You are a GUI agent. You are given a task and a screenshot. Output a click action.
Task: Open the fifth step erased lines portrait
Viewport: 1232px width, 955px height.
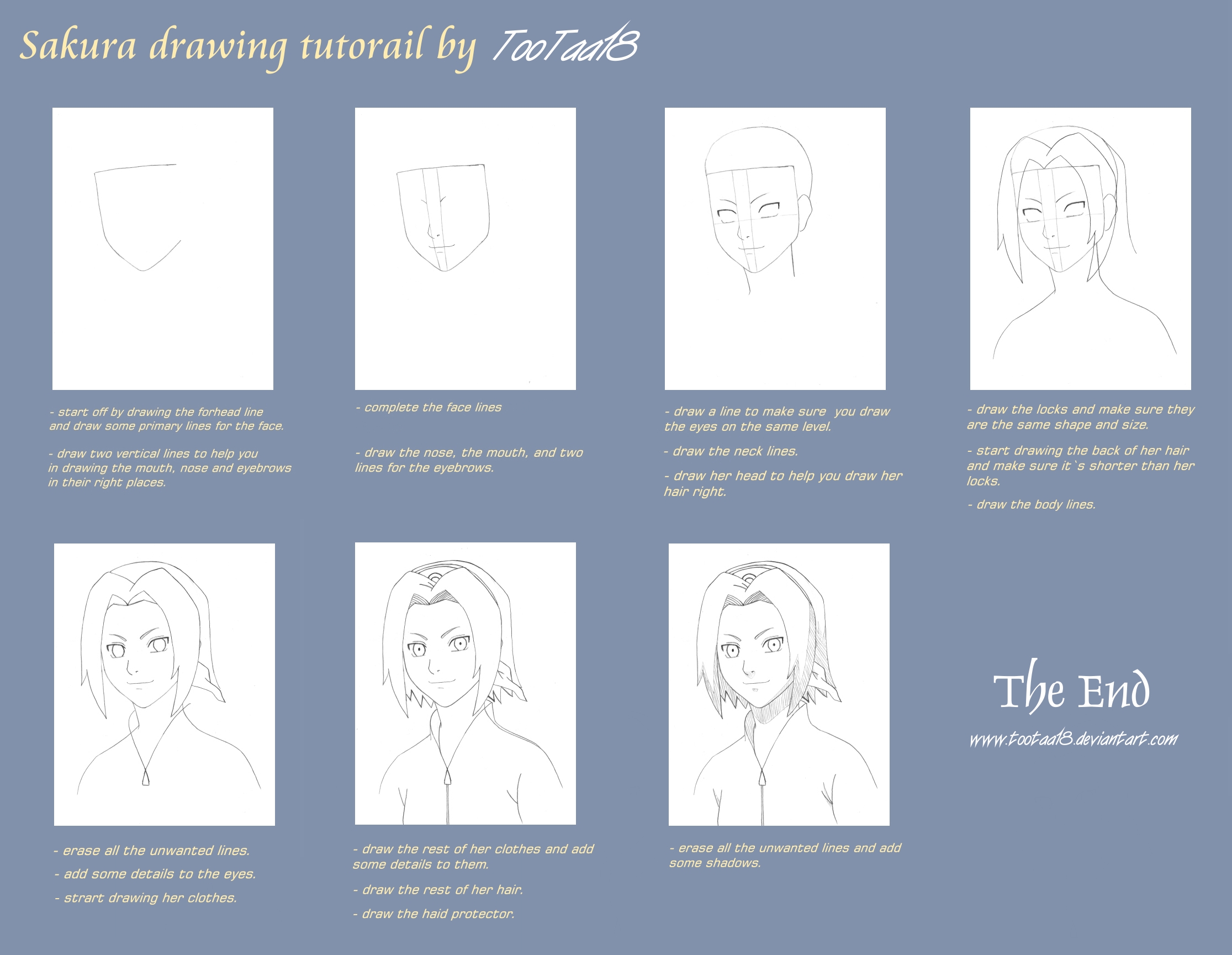pyautogui.click(x=164, y=684)
